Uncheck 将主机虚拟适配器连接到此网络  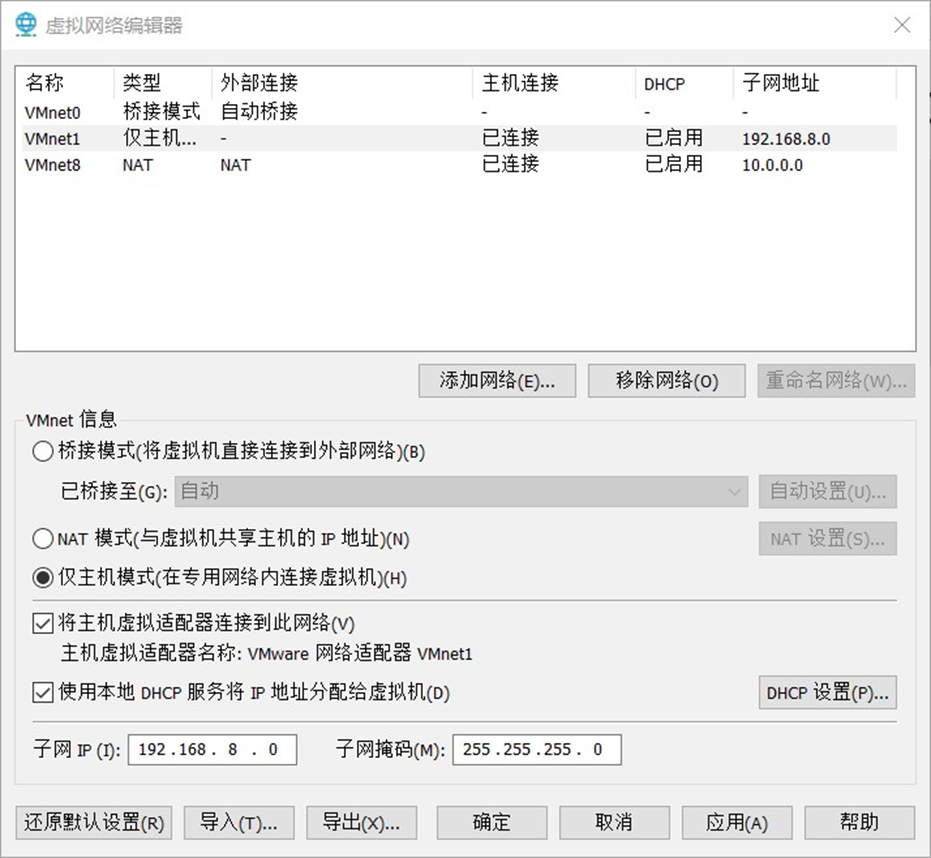(42, 622)
